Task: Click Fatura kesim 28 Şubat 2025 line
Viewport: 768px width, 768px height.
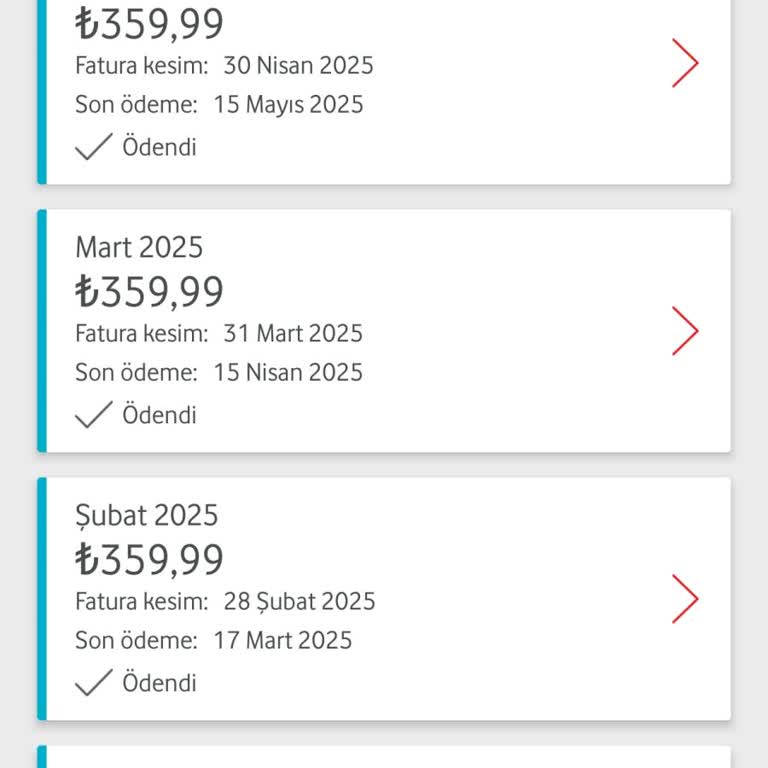Action: point(225,602)
